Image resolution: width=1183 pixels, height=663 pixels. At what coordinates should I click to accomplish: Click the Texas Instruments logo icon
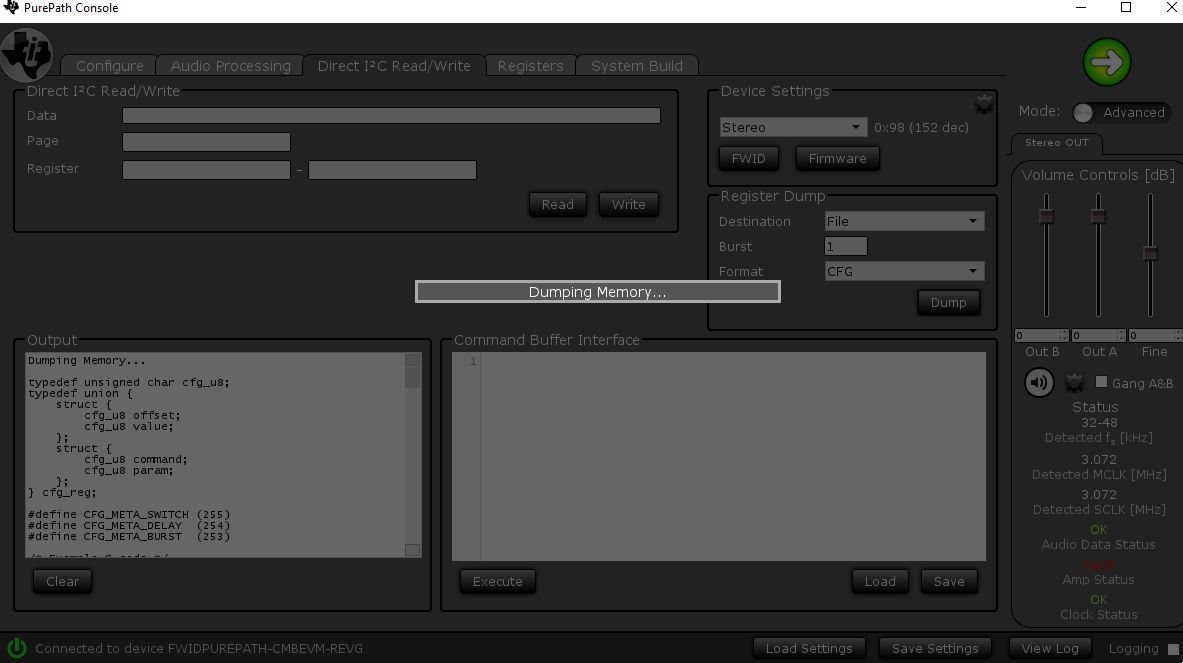click(x=26, y=54)
